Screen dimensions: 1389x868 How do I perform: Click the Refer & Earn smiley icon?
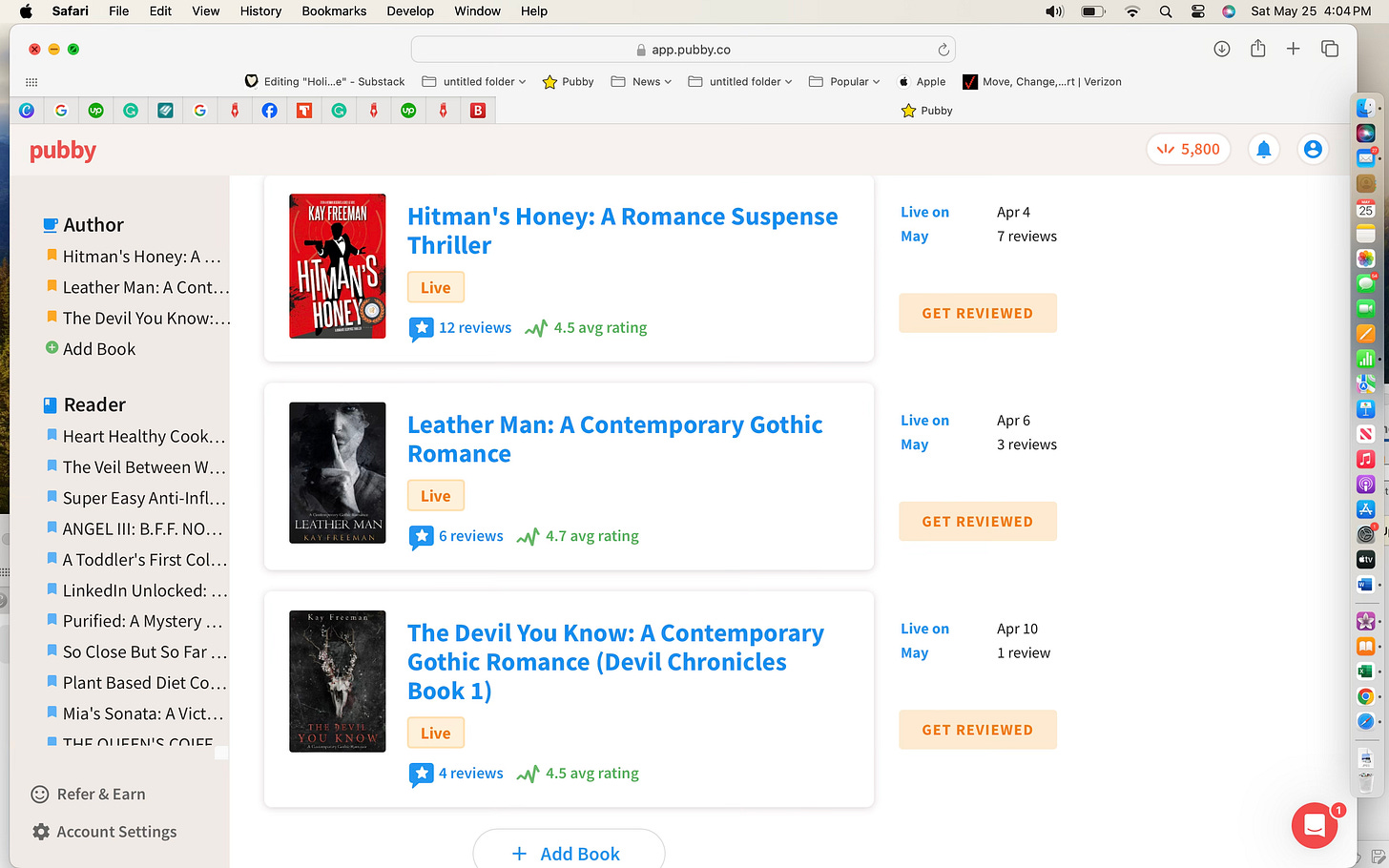tap(40, 794)
